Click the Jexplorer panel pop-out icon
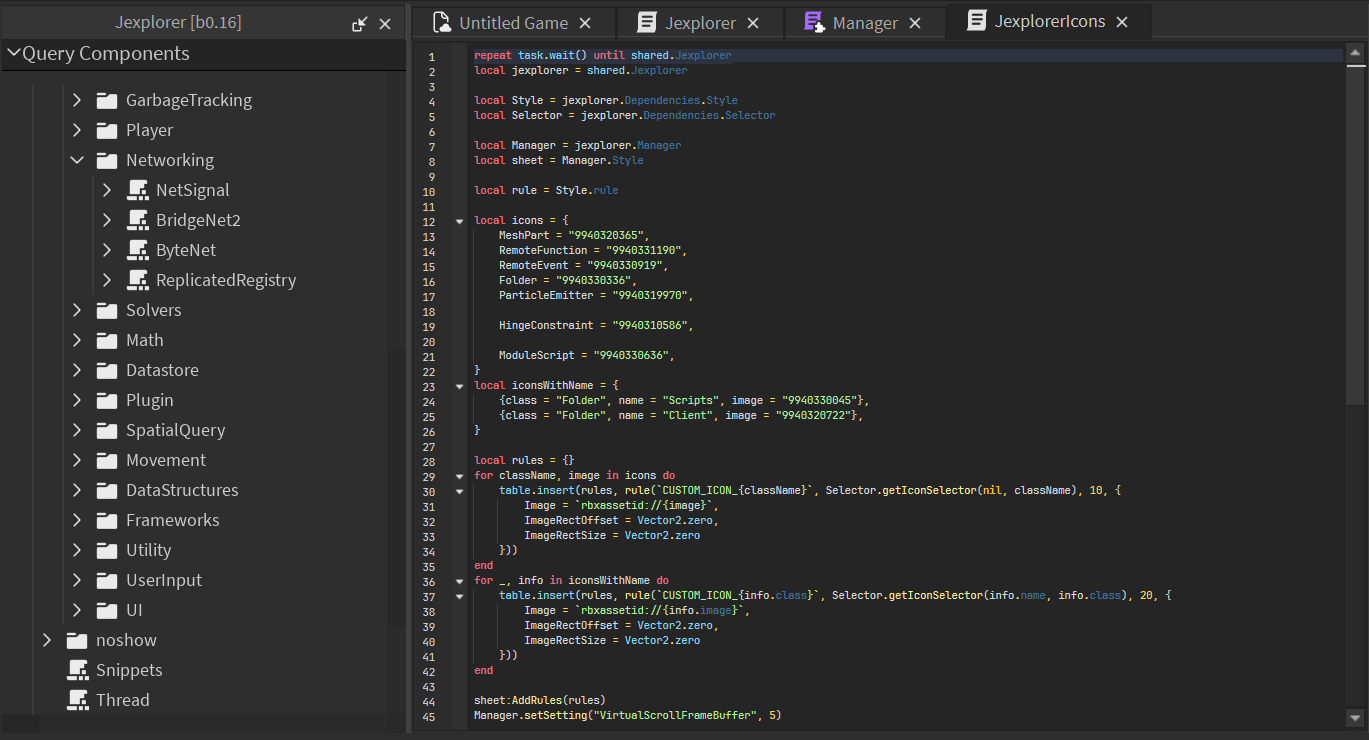1369x740 pixels. pos(360,24)
